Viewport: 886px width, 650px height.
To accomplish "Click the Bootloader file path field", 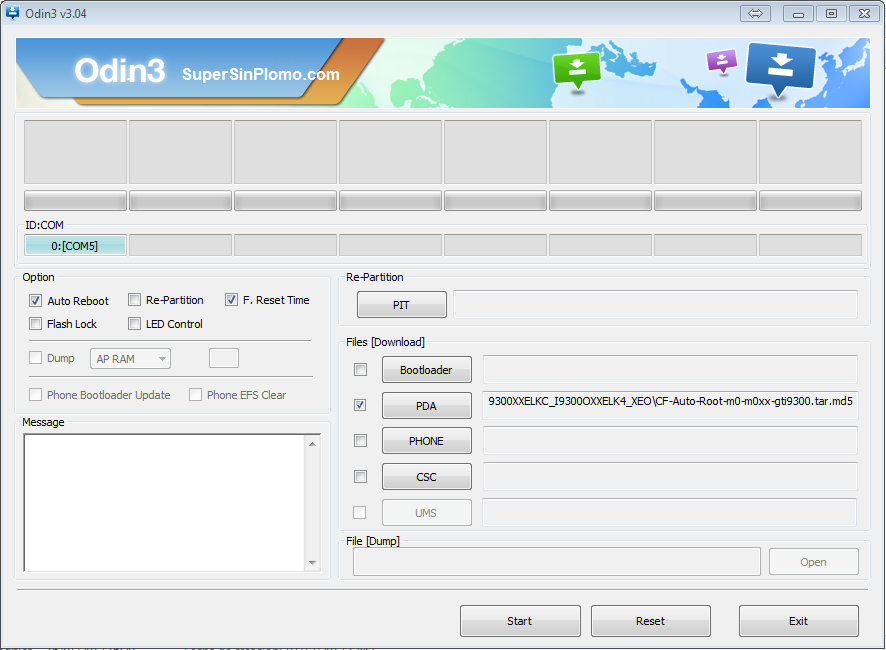I will [670, 369].
